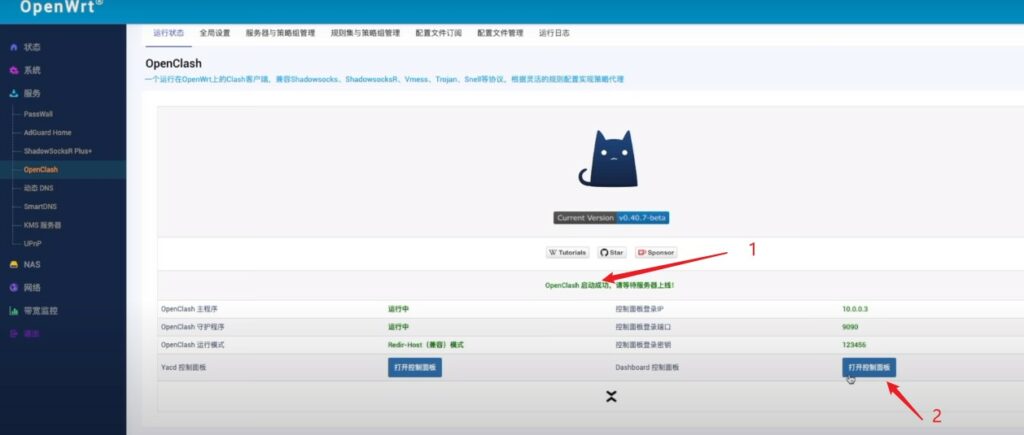
Task: Collapse the status panel with double-chevron icon
Action: (x=611, y=396)
